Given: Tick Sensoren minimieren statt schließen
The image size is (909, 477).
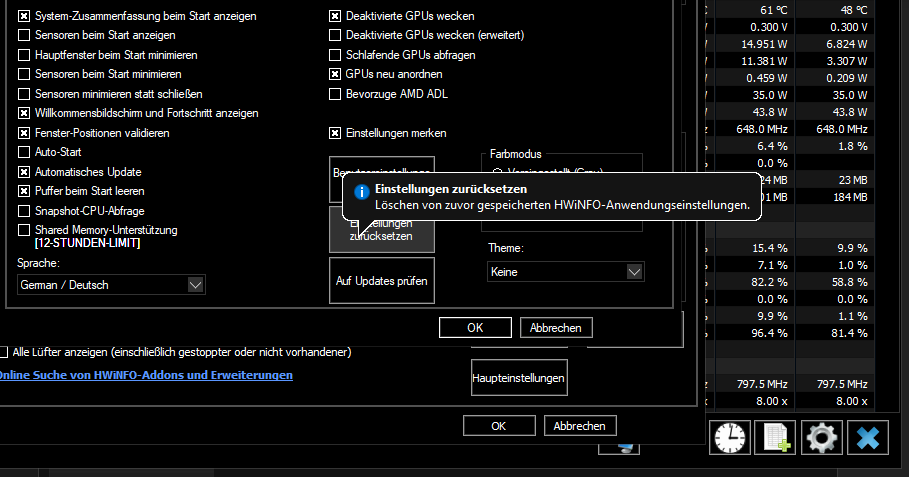Looking at the screenshot, I should tap(24, 94).
